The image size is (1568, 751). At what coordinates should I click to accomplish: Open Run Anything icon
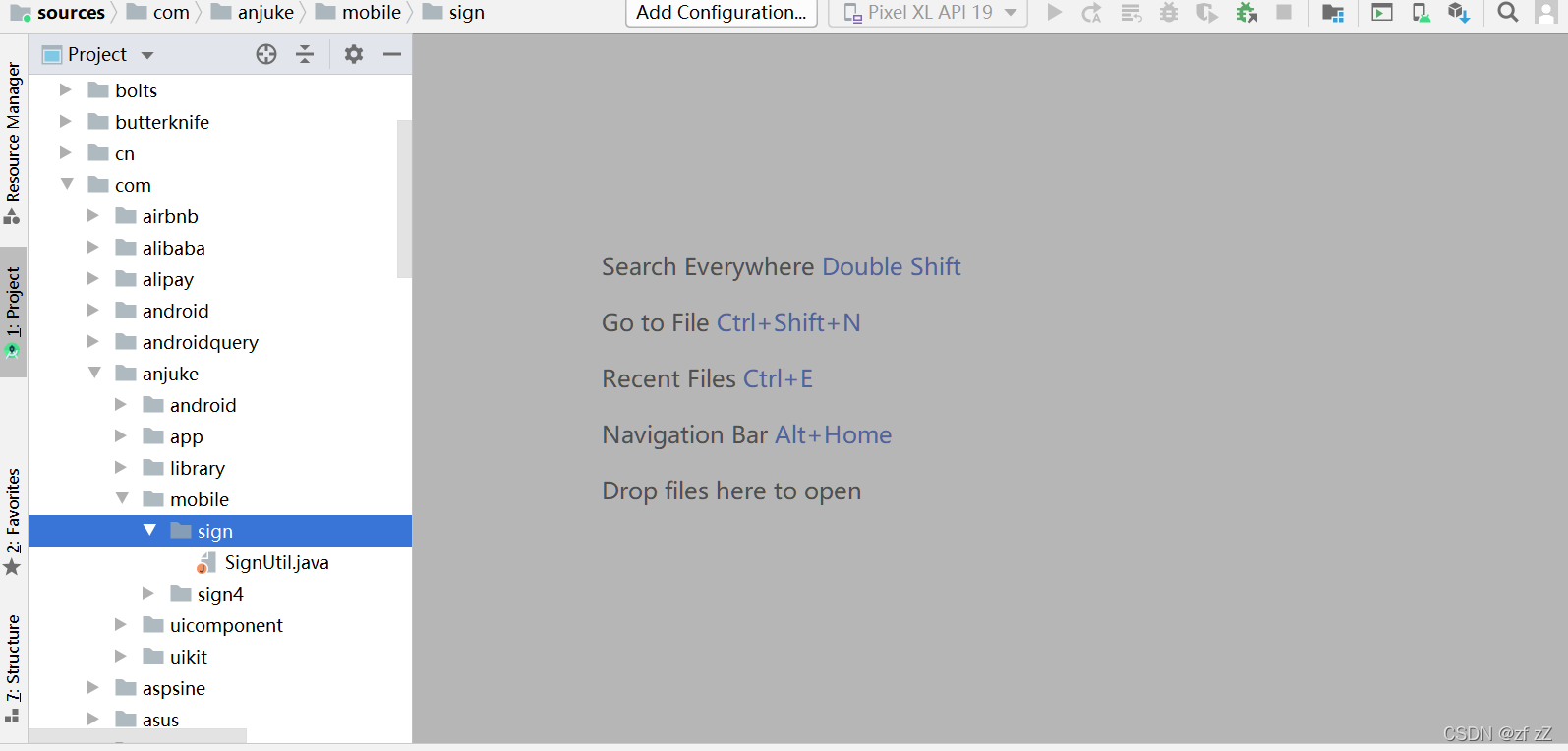1382,13
